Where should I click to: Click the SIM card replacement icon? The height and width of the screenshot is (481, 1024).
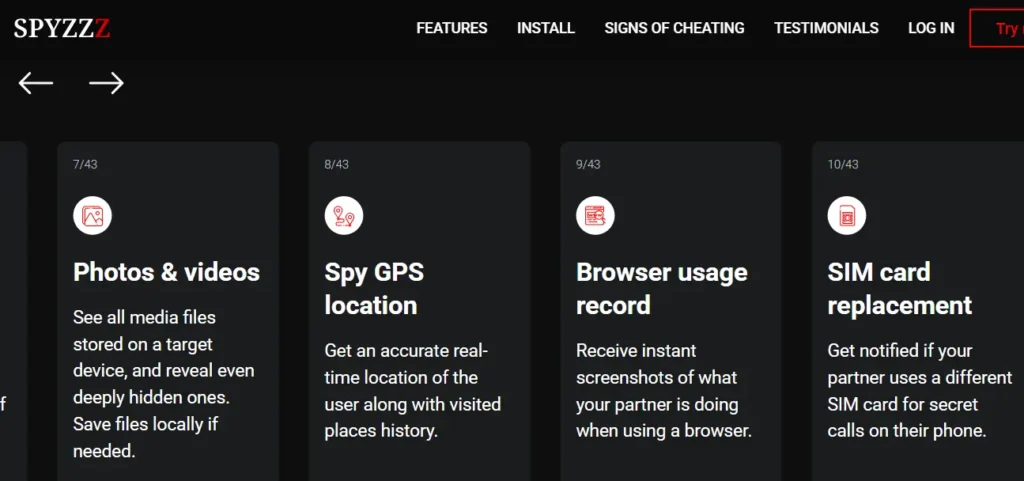coord(847,215)
